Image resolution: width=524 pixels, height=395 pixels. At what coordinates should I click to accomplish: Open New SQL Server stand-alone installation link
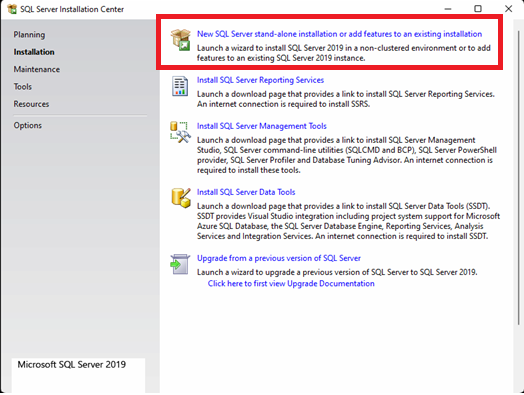tap(339, 34)
